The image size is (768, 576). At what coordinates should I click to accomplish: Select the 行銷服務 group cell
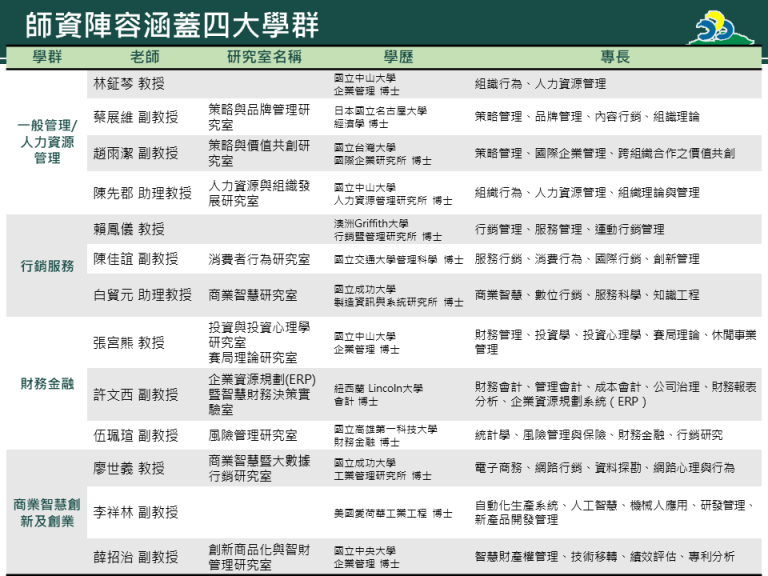pos(47,266)
